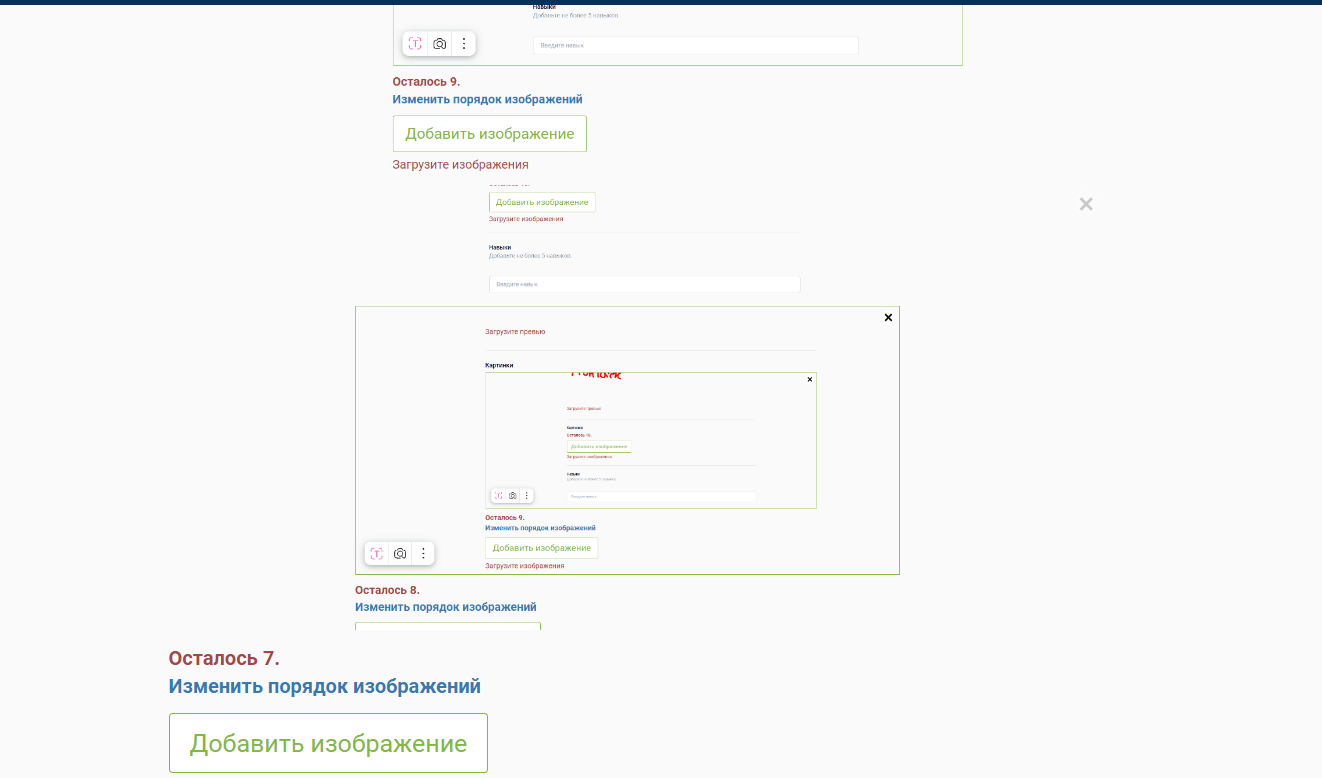1322x778 pixels.
Task: Click Добавить изображение inside the nested preview
Action: point(542,547)
